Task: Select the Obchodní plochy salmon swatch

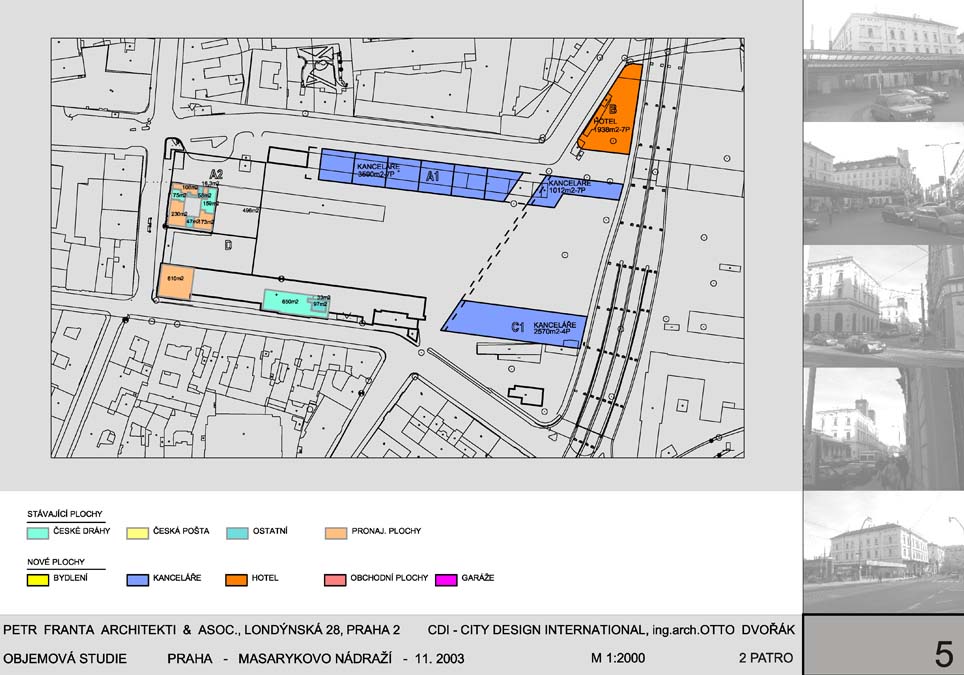Action: point(337,579)
